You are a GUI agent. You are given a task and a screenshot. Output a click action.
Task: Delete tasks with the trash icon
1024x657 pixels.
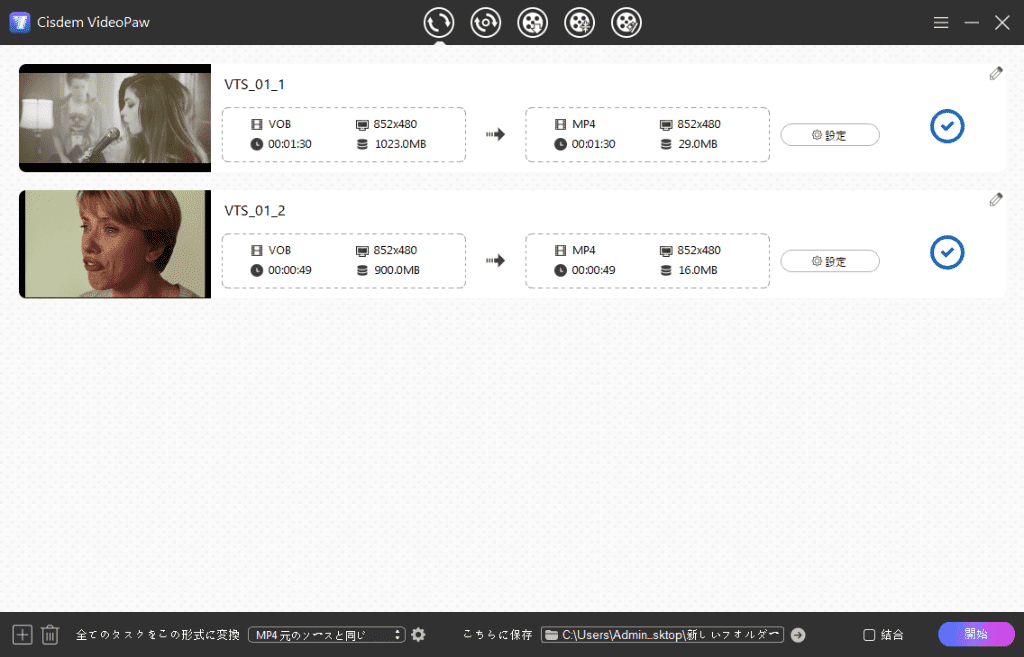pyautogui.click(x=50, y=635)
